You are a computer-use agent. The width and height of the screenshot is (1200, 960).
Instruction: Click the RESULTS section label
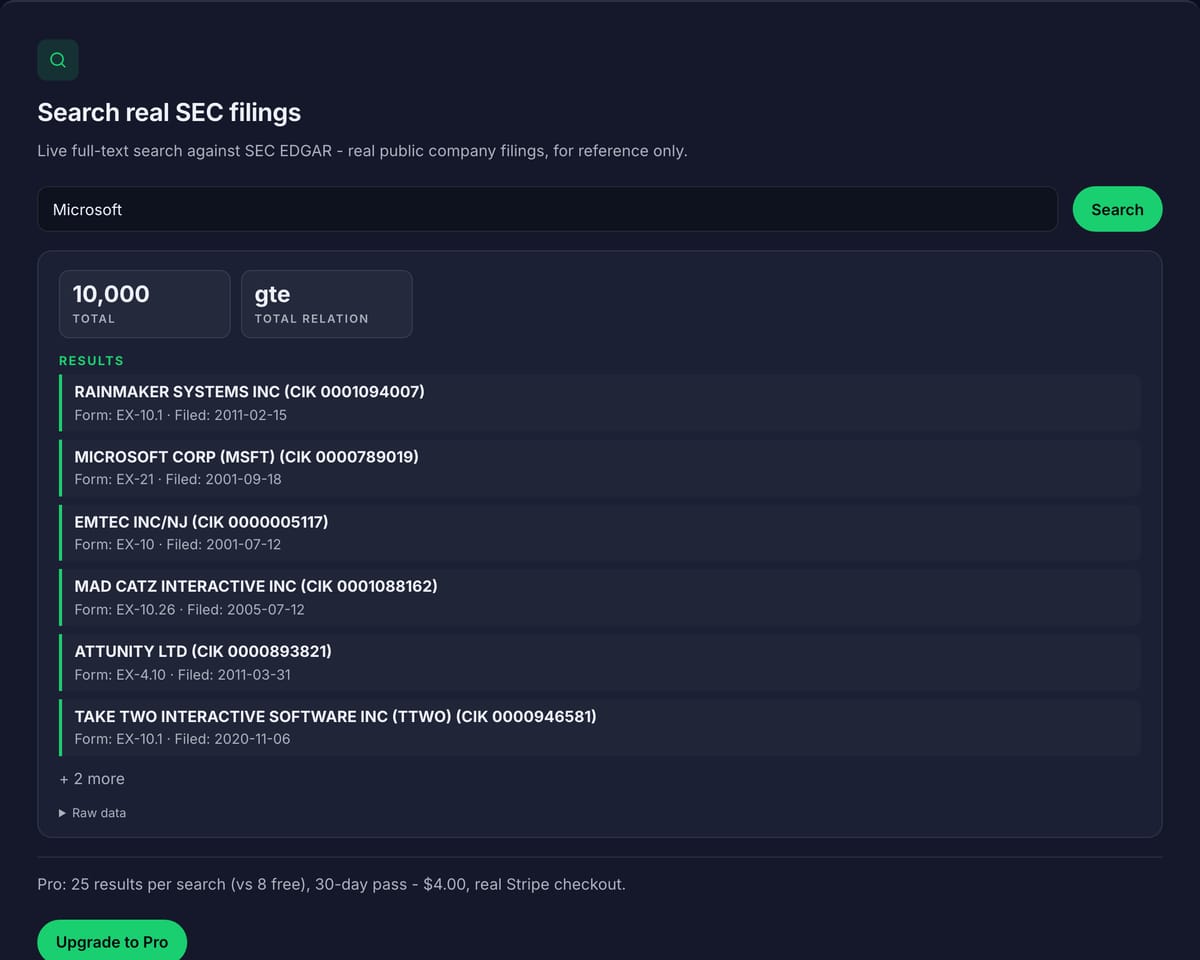91,361
